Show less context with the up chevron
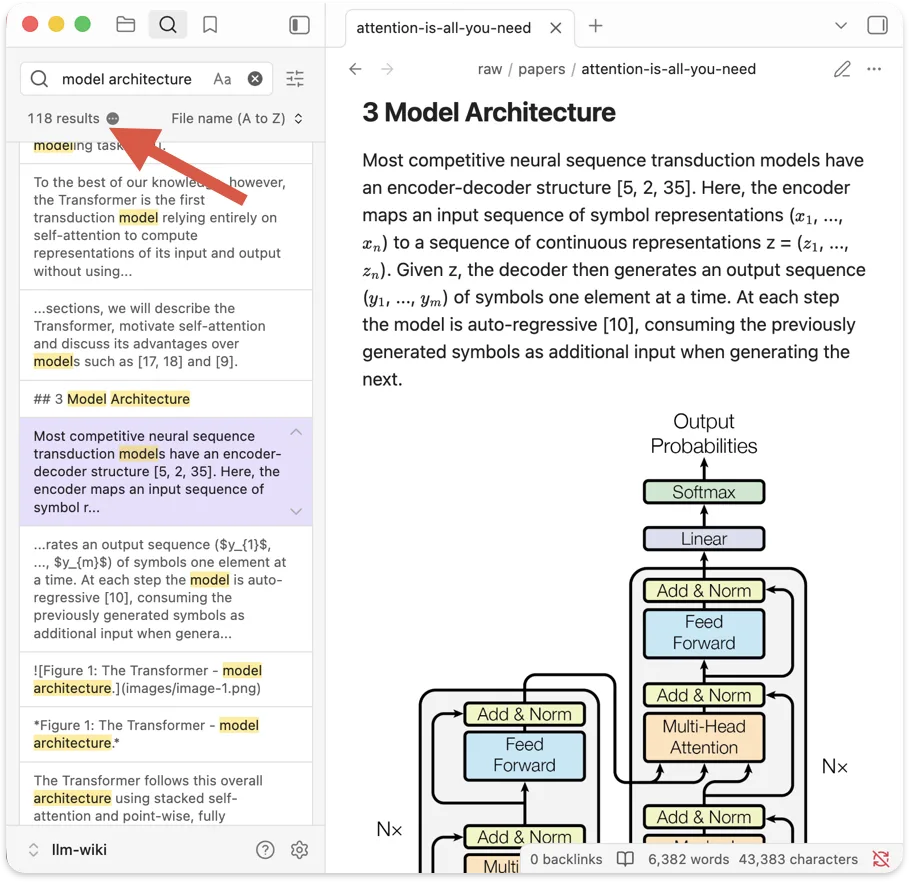910x884 pixels. [x=296, y=432]
